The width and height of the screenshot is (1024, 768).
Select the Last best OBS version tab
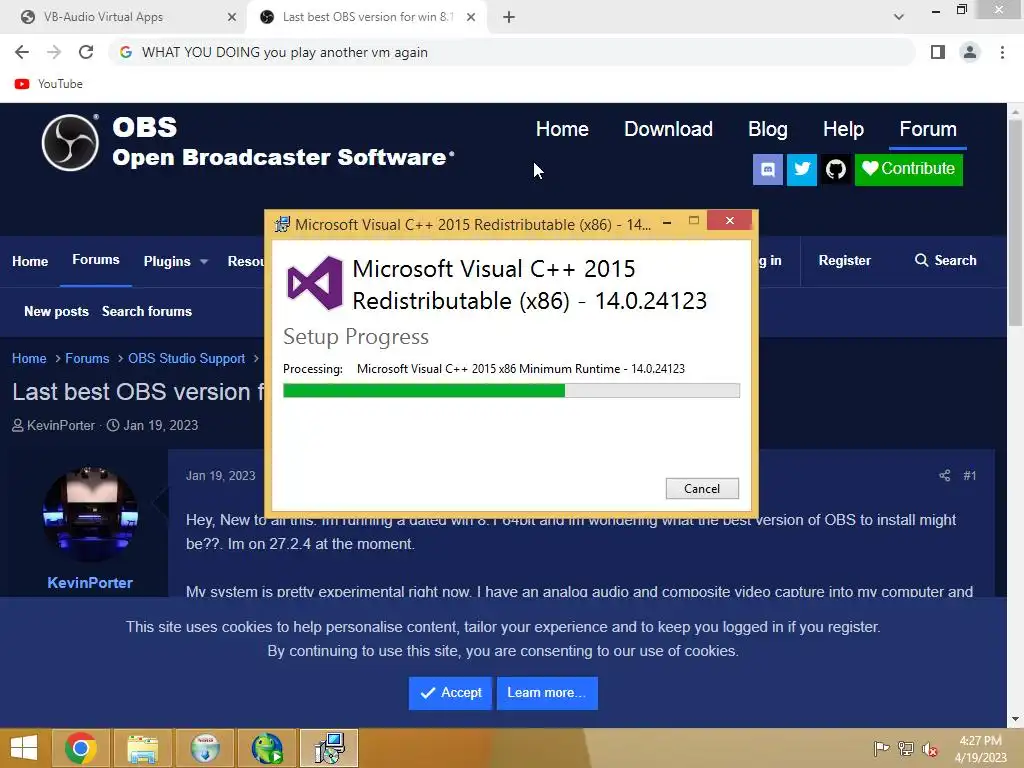click(x=366, y=17)
